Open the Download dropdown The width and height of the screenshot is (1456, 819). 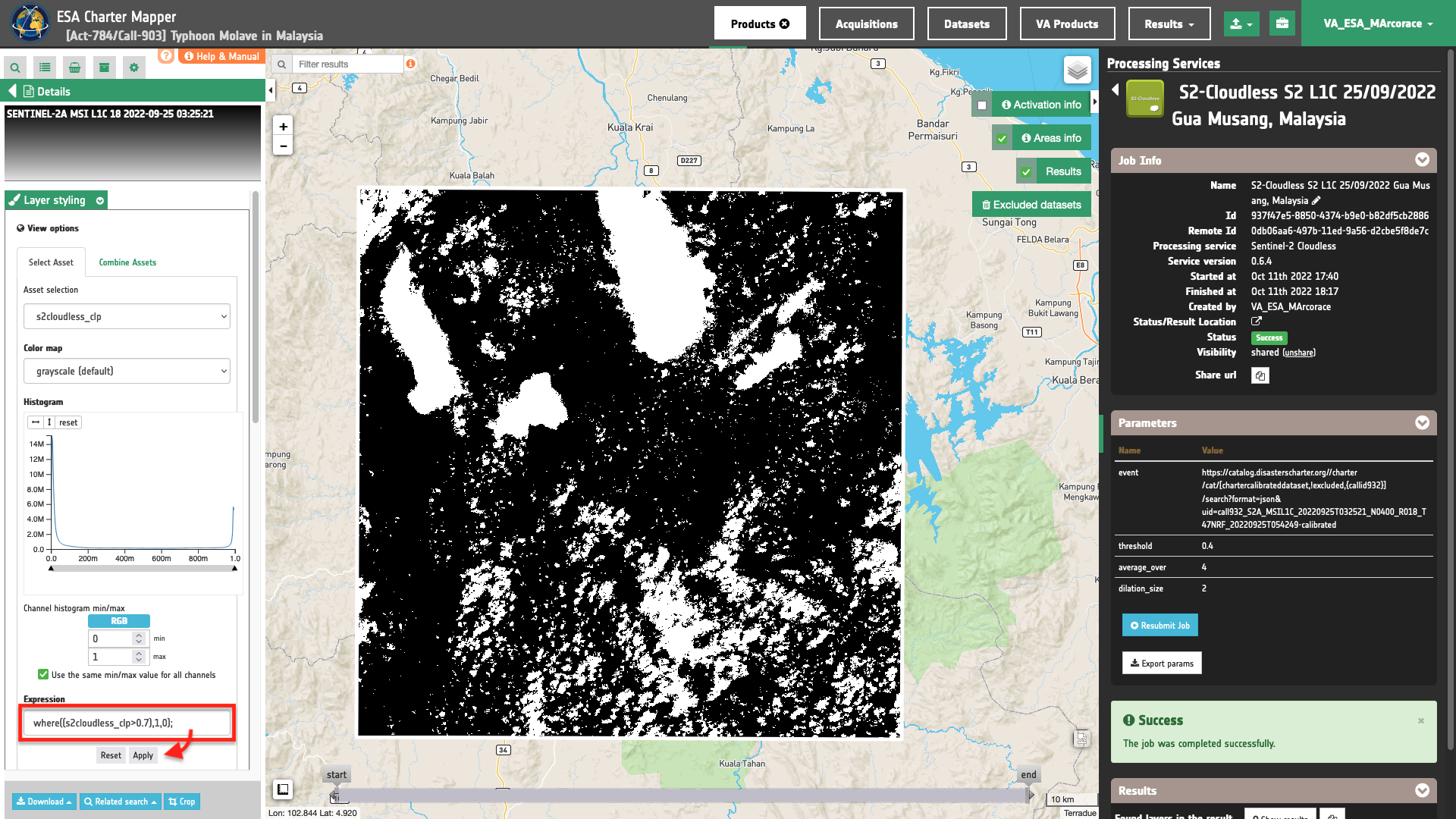tap(44, 802)
